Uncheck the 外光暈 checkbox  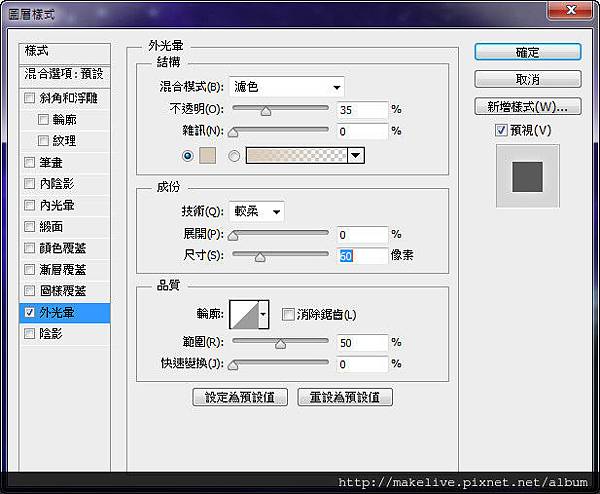pos(29,313)
